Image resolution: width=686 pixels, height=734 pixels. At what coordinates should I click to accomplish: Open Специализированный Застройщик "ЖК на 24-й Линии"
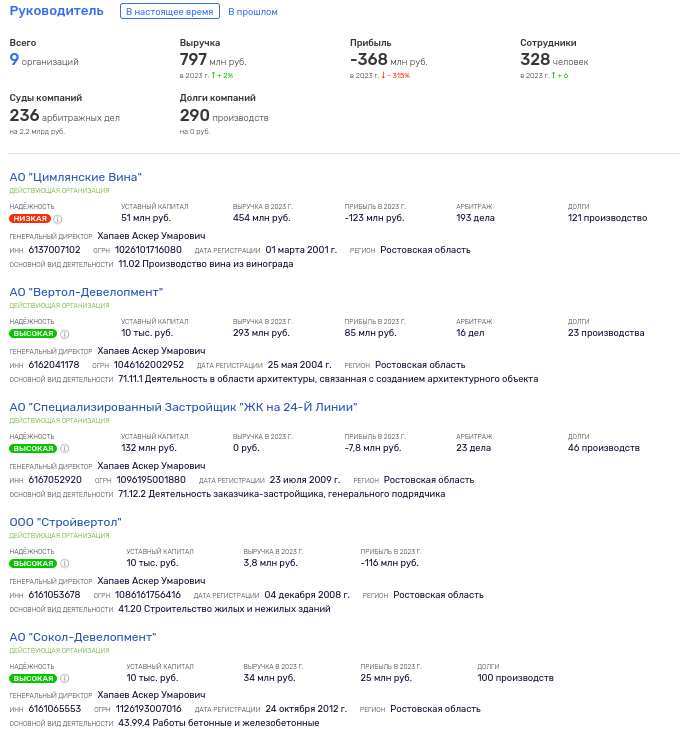(x=183, y=407)
